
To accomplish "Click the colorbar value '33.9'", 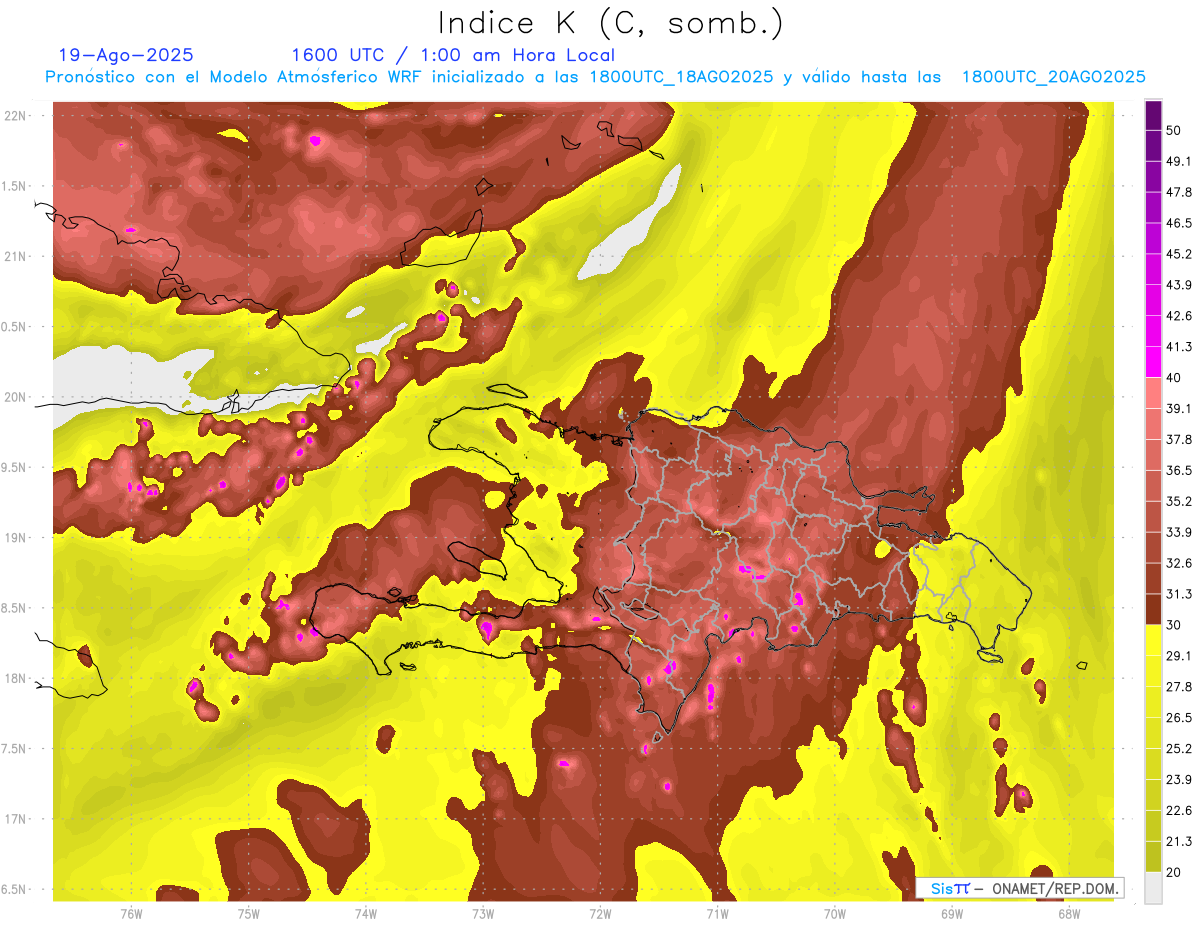I will (x=1180, y=533).
